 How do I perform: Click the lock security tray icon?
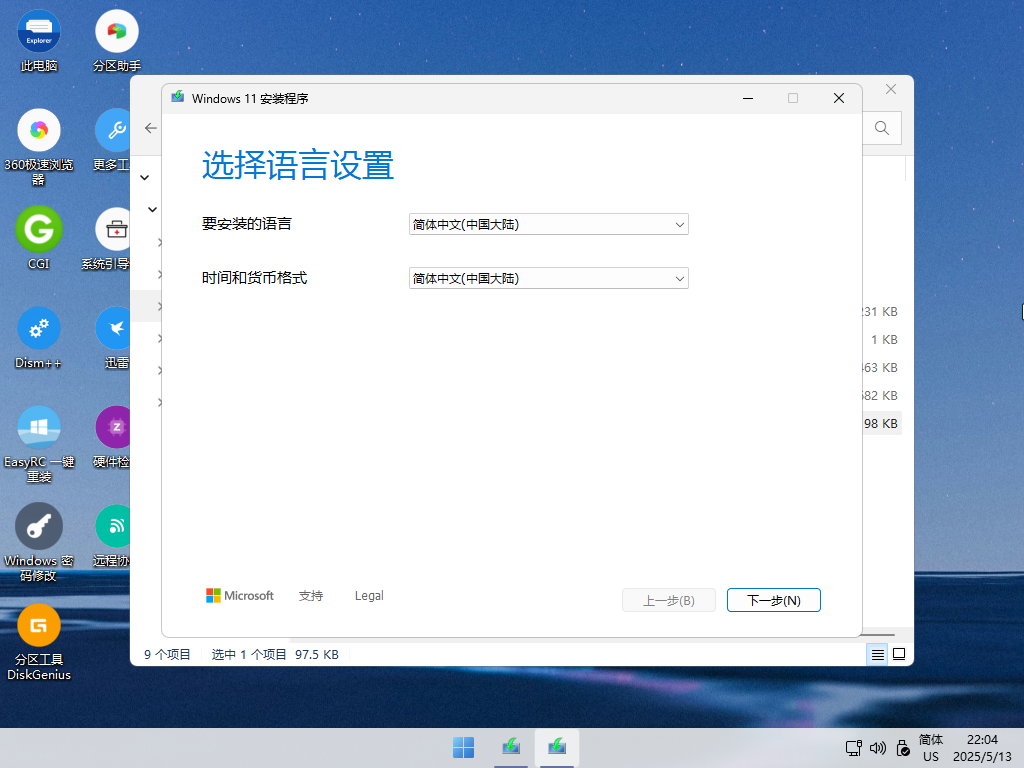coord(903,748)
